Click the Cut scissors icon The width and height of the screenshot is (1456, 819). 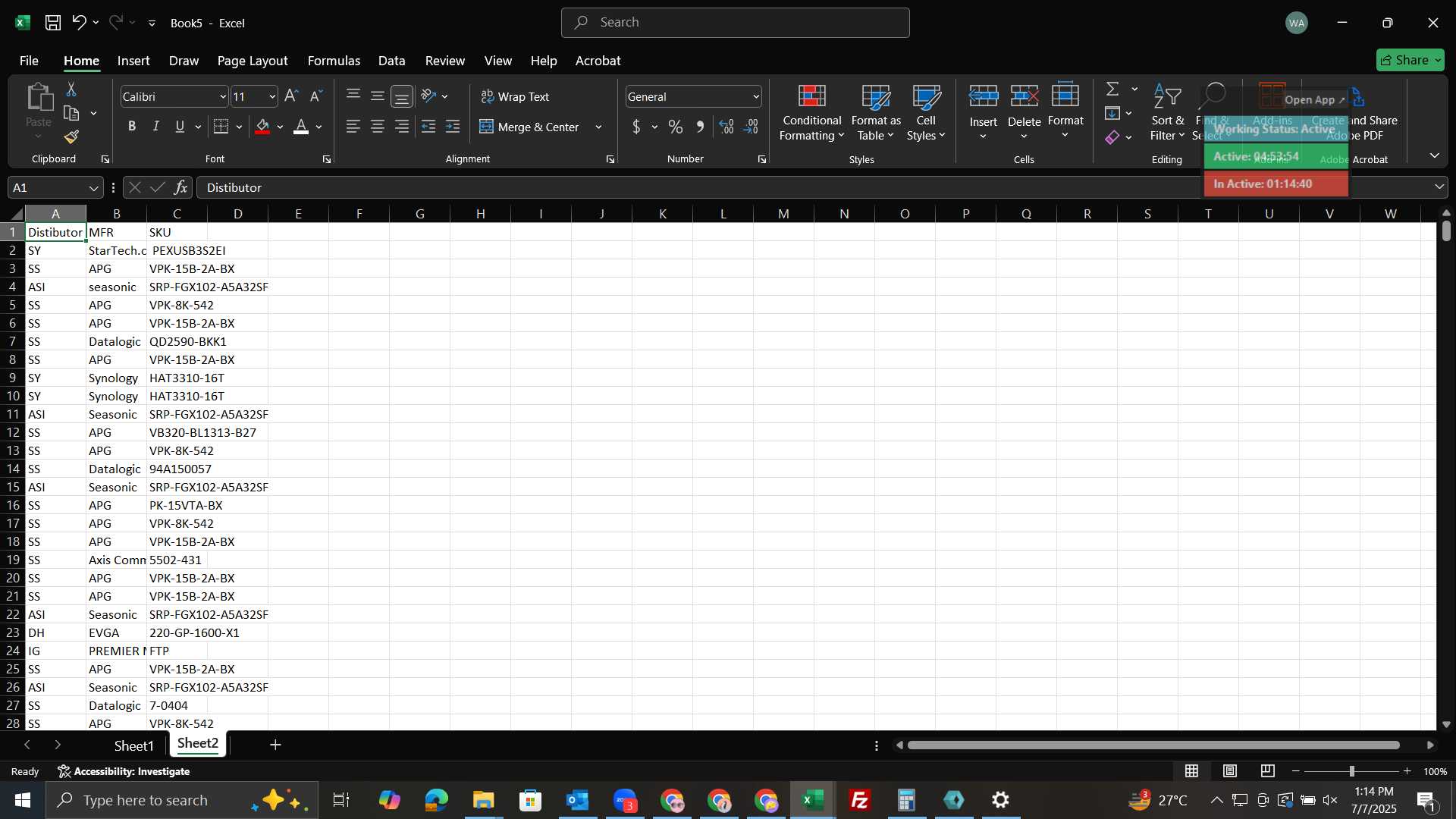(71, 89)
